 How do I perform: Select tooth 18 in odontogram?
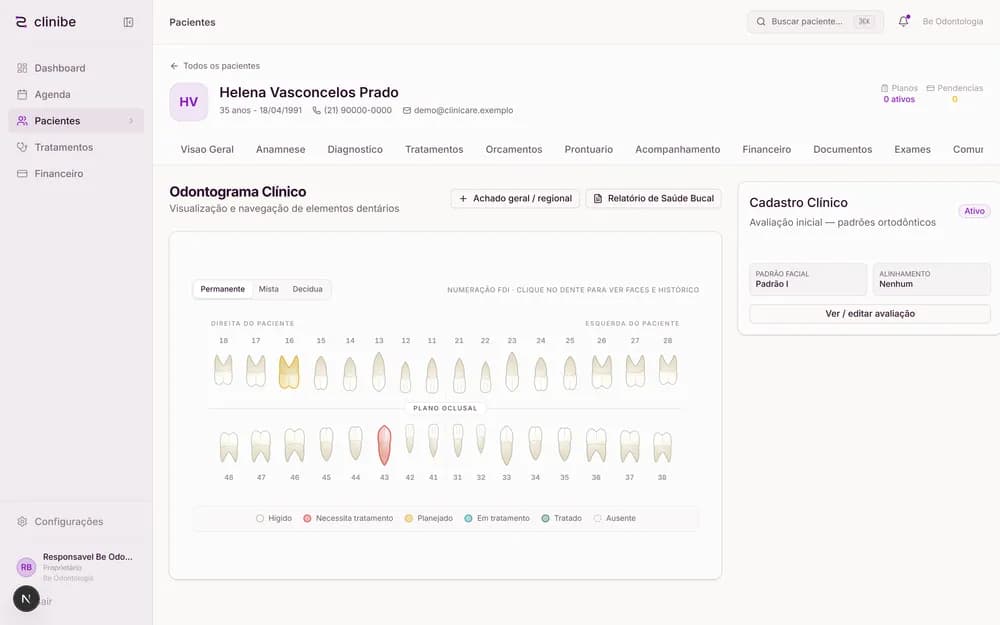(223, 370)
